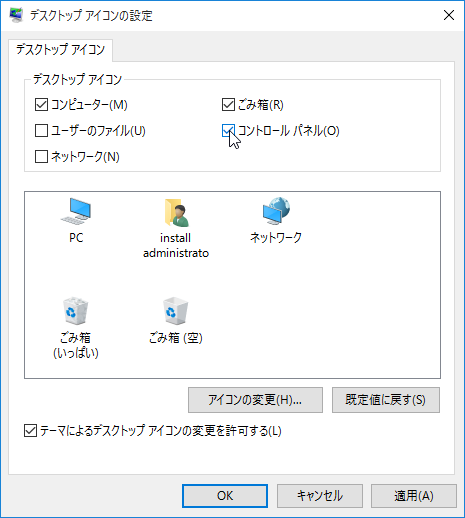Viewport: 465px width, 518px height.
Task: Click the dialog's title bar monitor icon
Action: coord(16,15)
